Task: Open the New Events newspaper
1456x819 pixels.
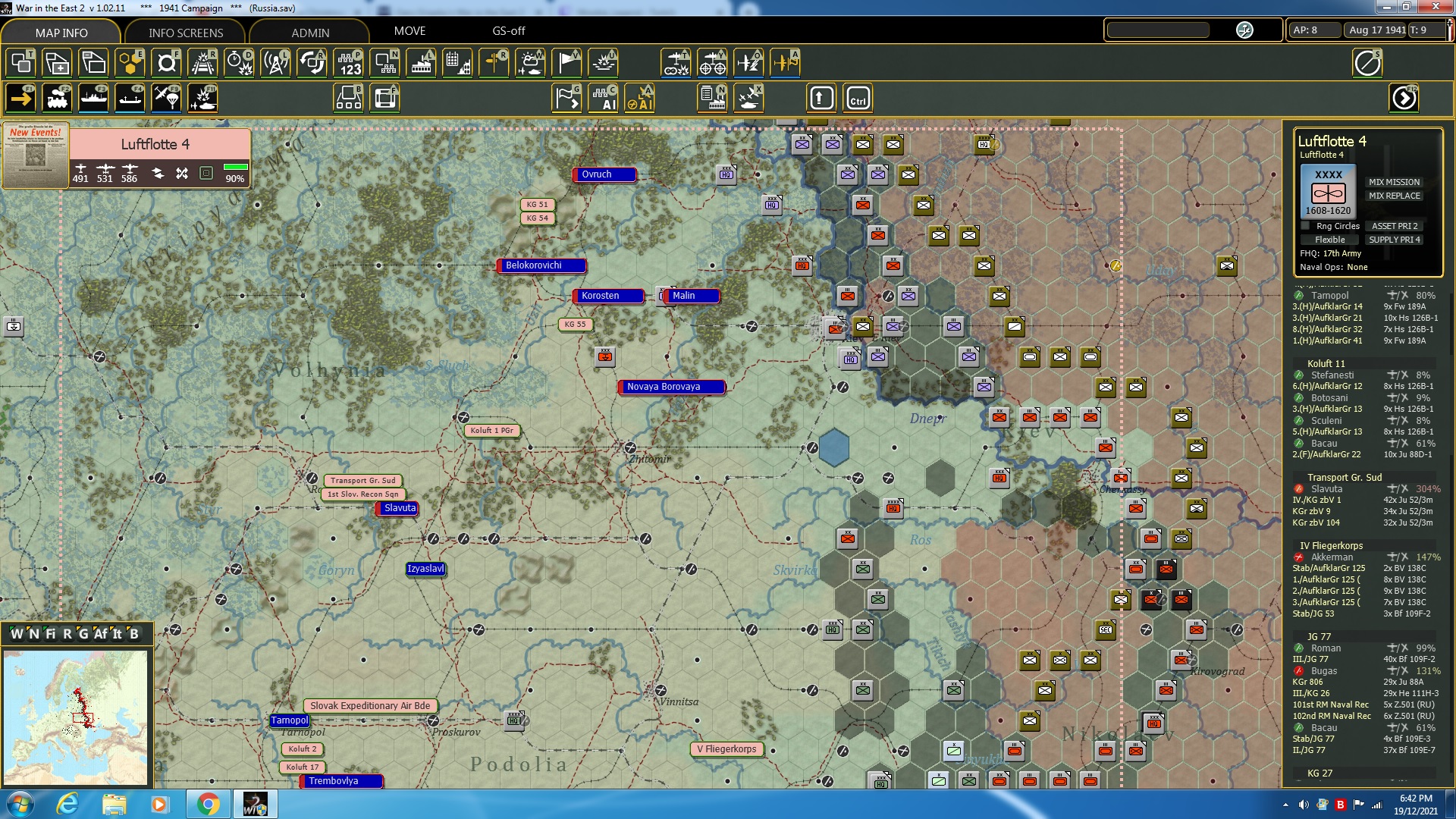Action: (x=35, y=155)
